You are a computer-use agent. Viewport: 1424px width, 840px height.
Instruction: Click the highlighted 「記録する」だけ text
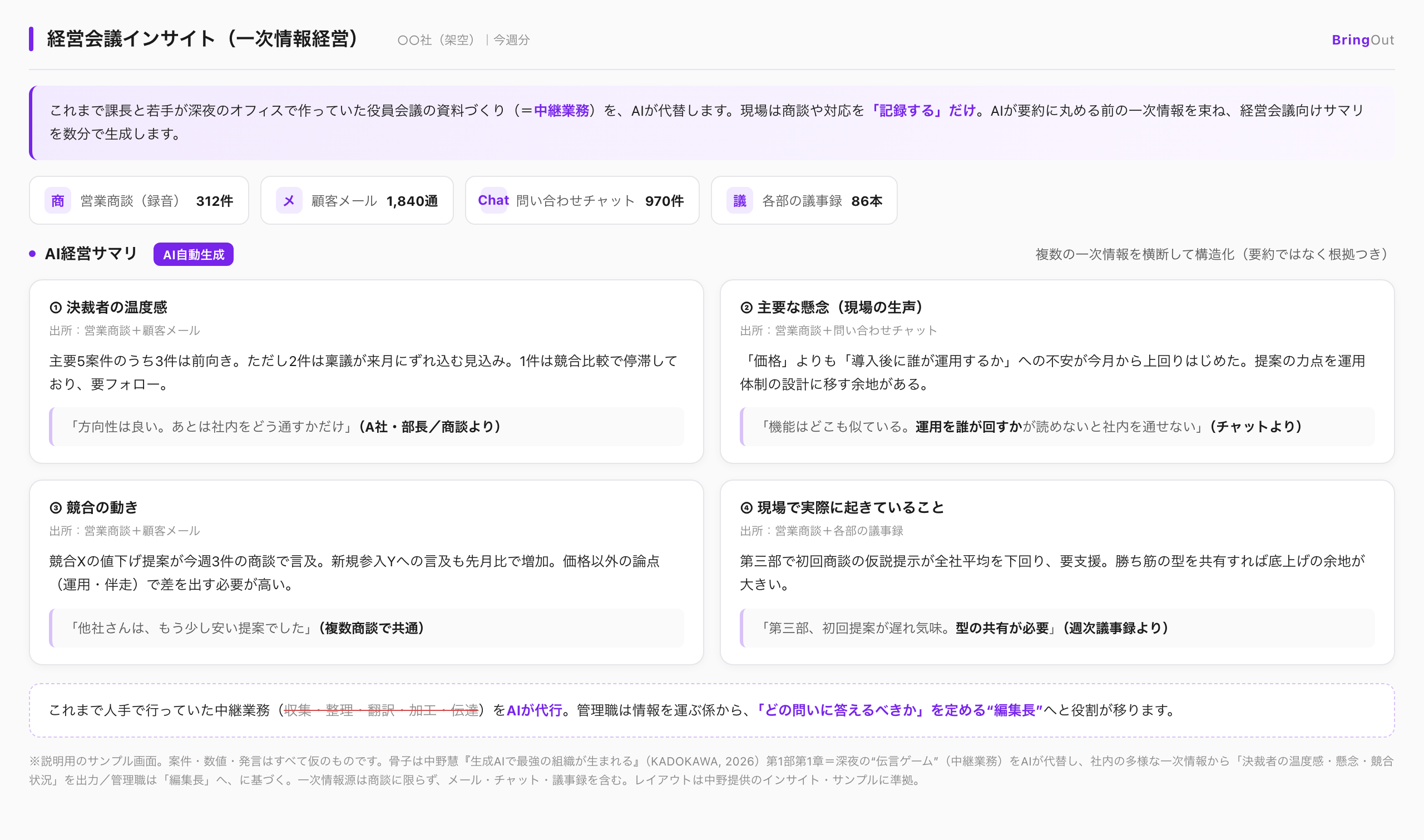click(923, 110)
